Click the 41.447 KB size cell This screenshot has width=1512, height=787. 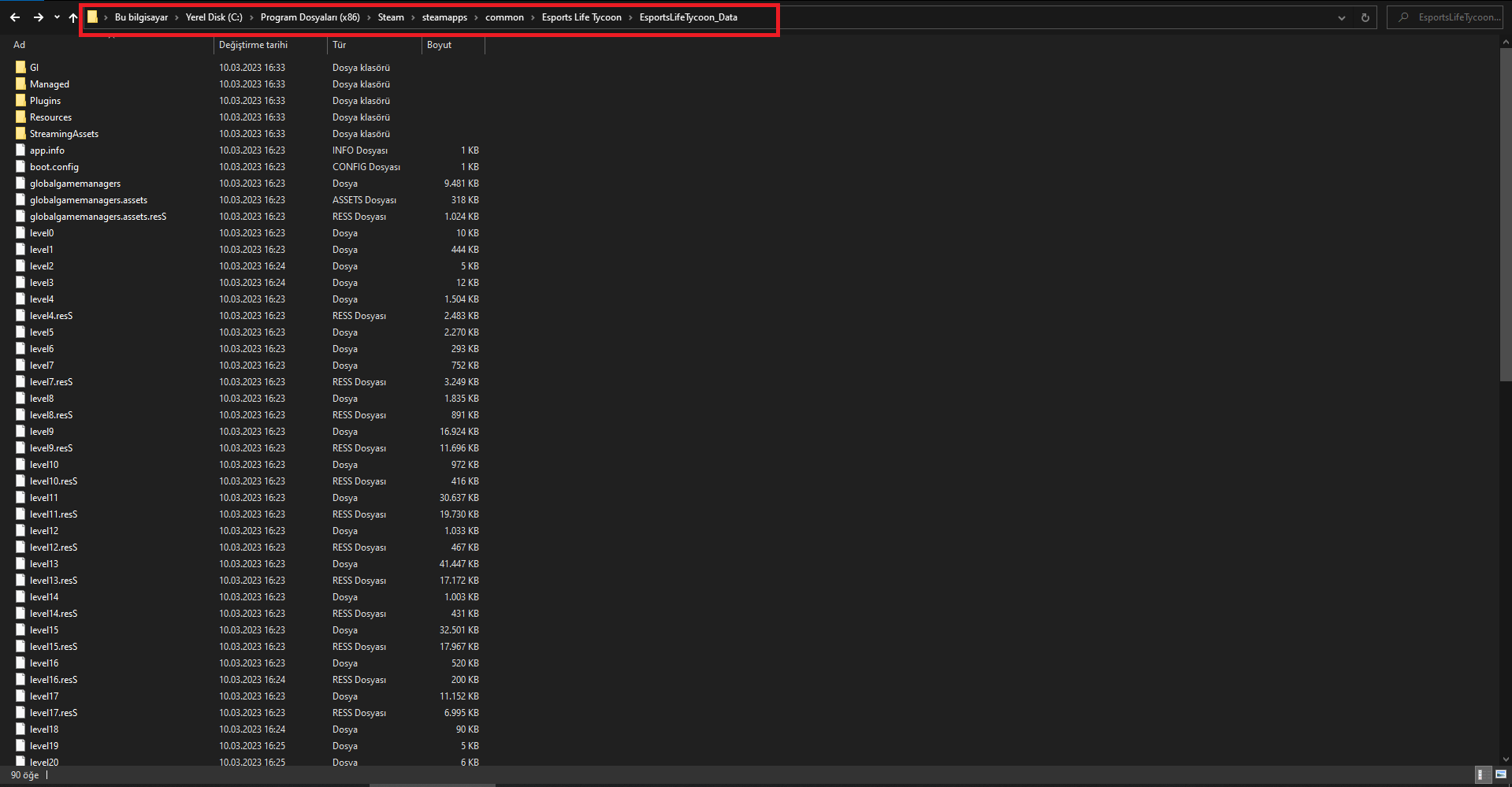pos(459,563)
